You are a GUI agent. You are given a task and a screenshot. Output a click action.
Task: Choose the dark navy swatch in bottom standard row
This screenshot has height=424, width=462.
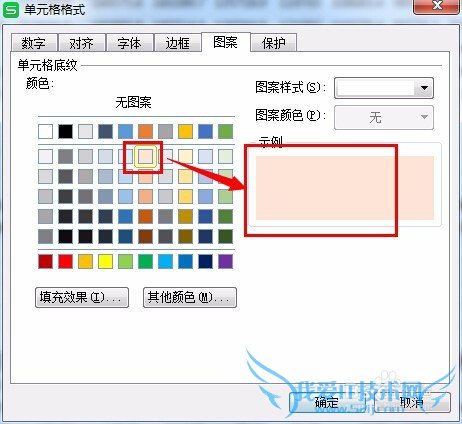(x=205, y=261)
